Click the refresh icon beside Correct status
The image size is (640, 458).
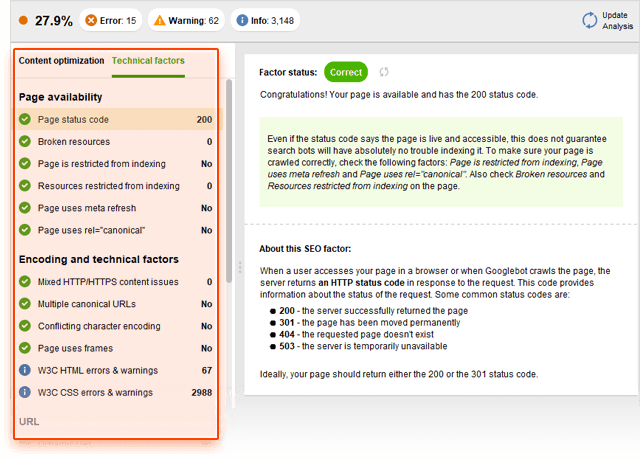tap(383, 72)
